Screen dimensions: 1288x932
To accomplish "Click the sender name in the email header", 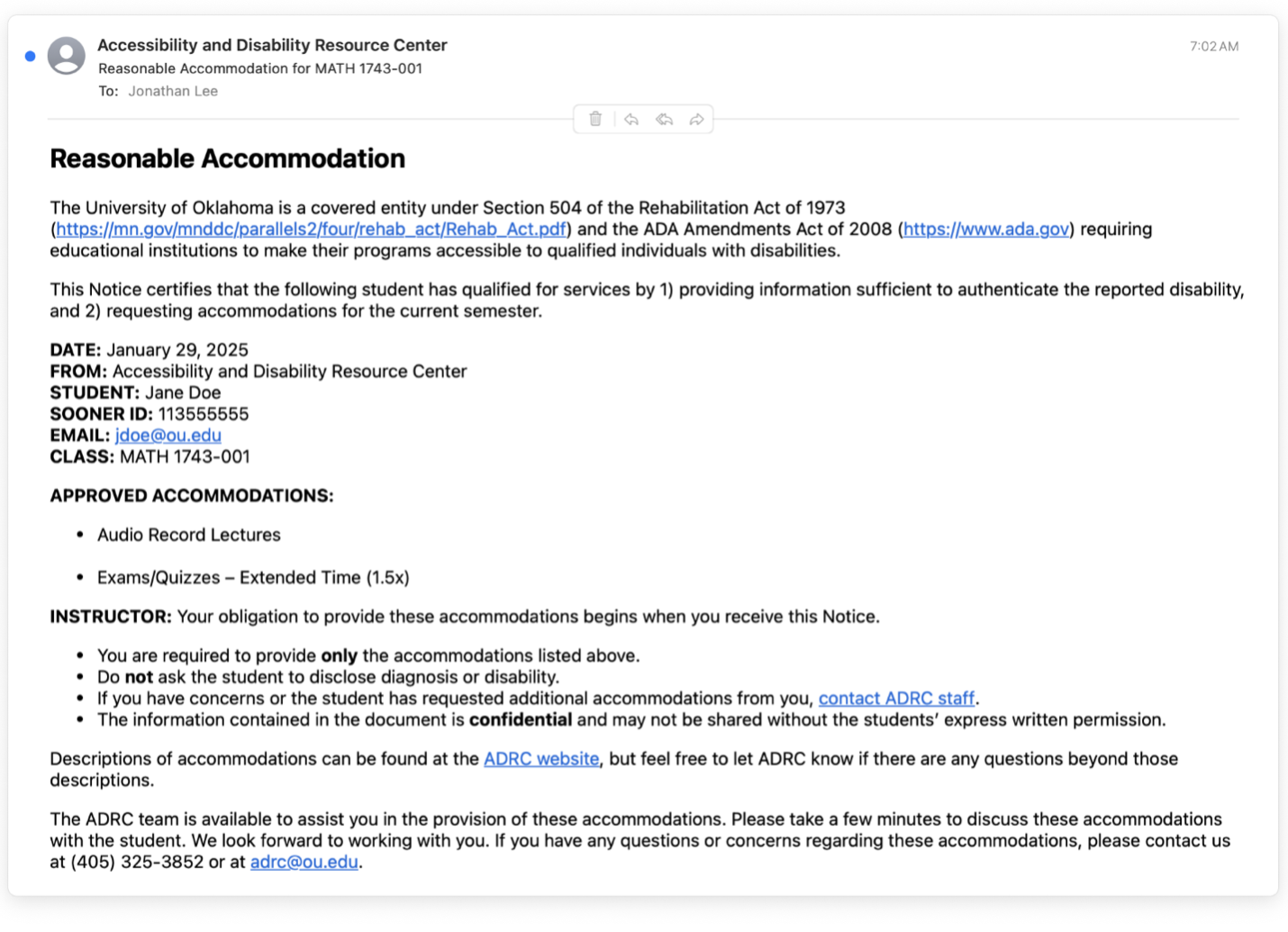I will [x=272, y=45].
